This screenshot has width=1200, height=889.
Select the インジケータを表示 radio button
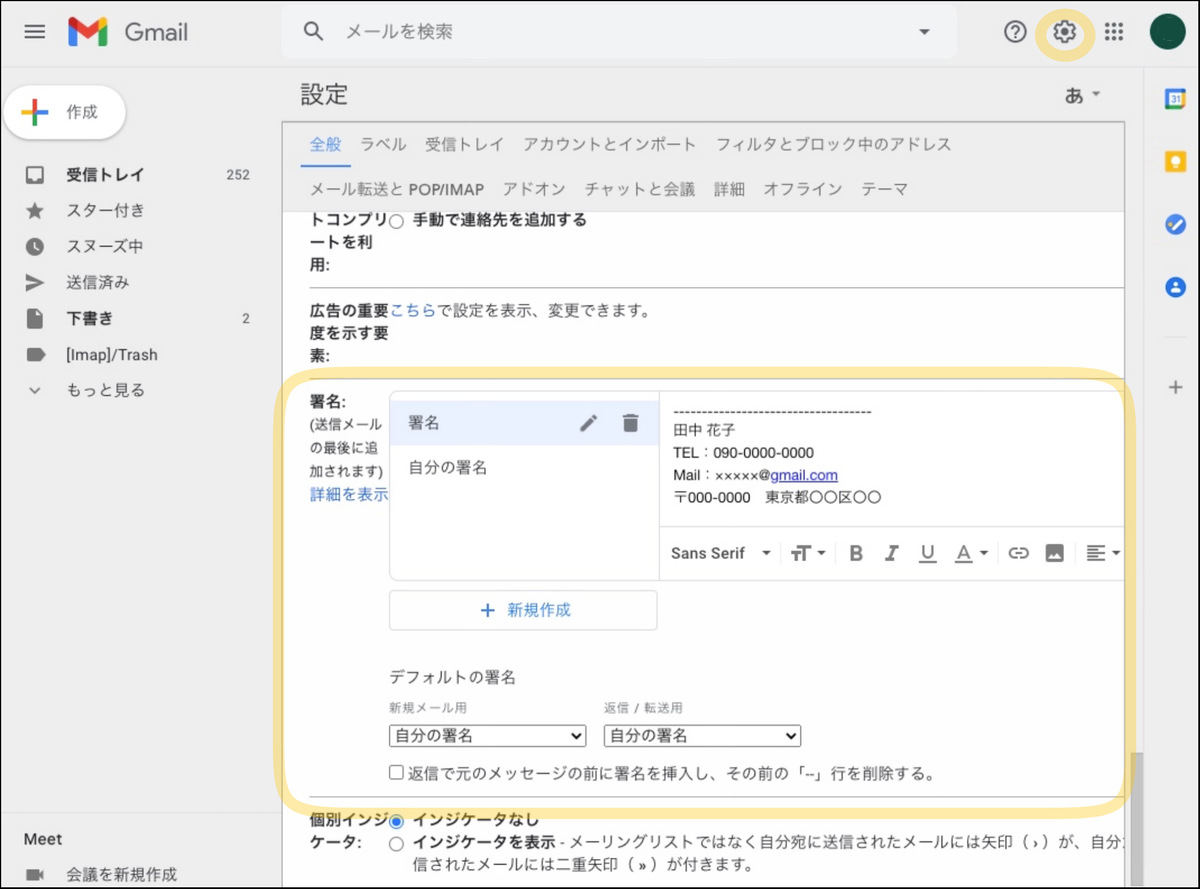point(397,844)
